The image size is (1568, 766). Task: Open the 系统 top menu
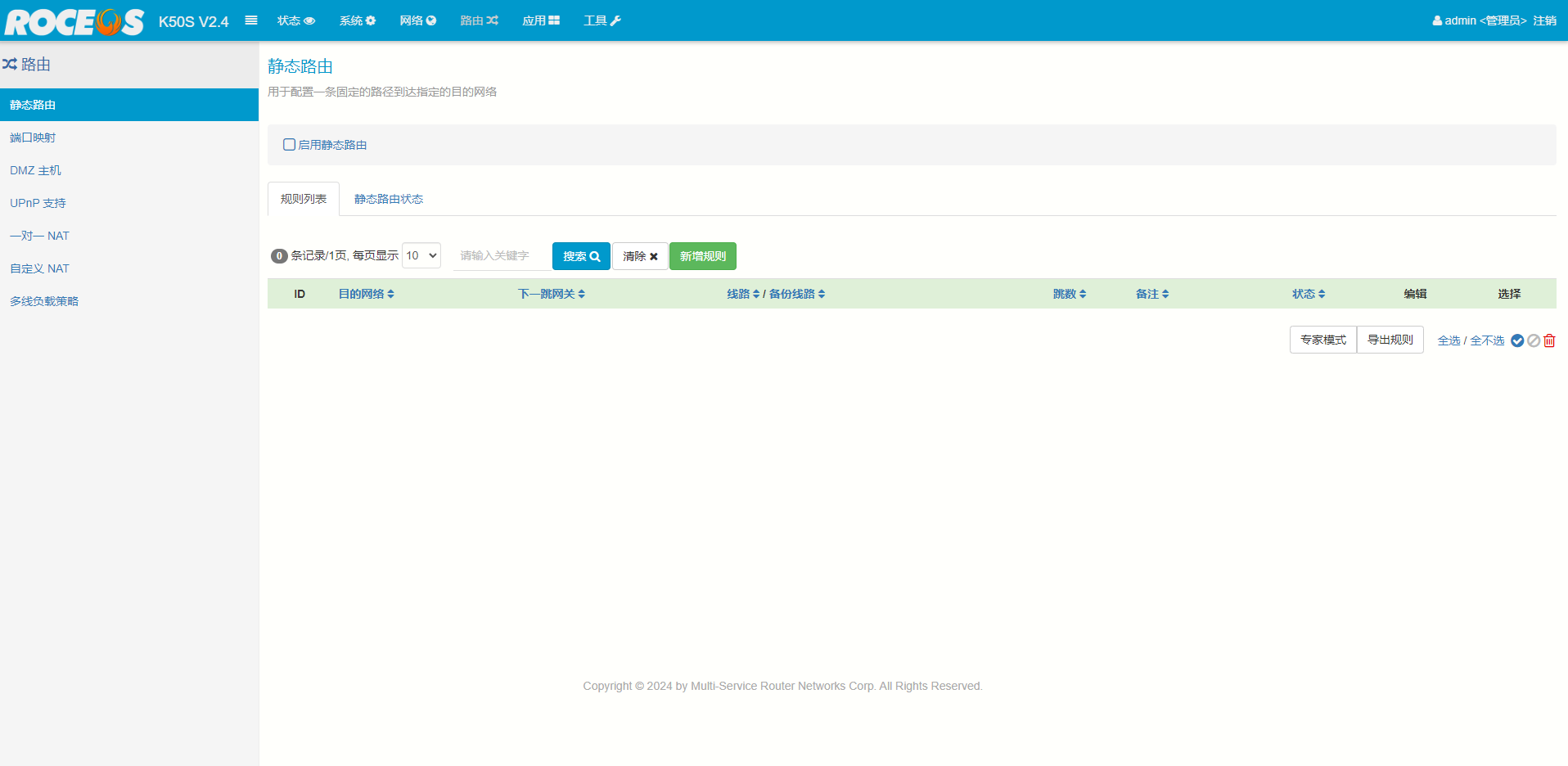[357, 20]
